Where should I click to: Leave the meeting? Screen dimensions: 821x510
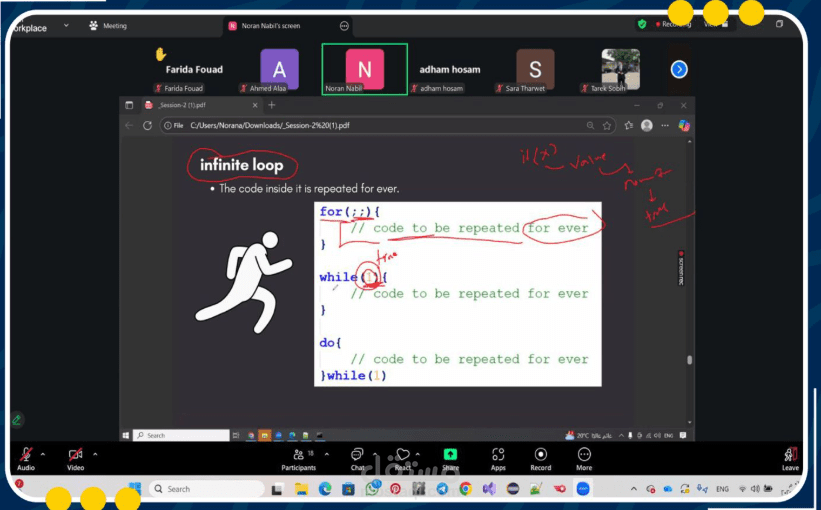point(790,459)
